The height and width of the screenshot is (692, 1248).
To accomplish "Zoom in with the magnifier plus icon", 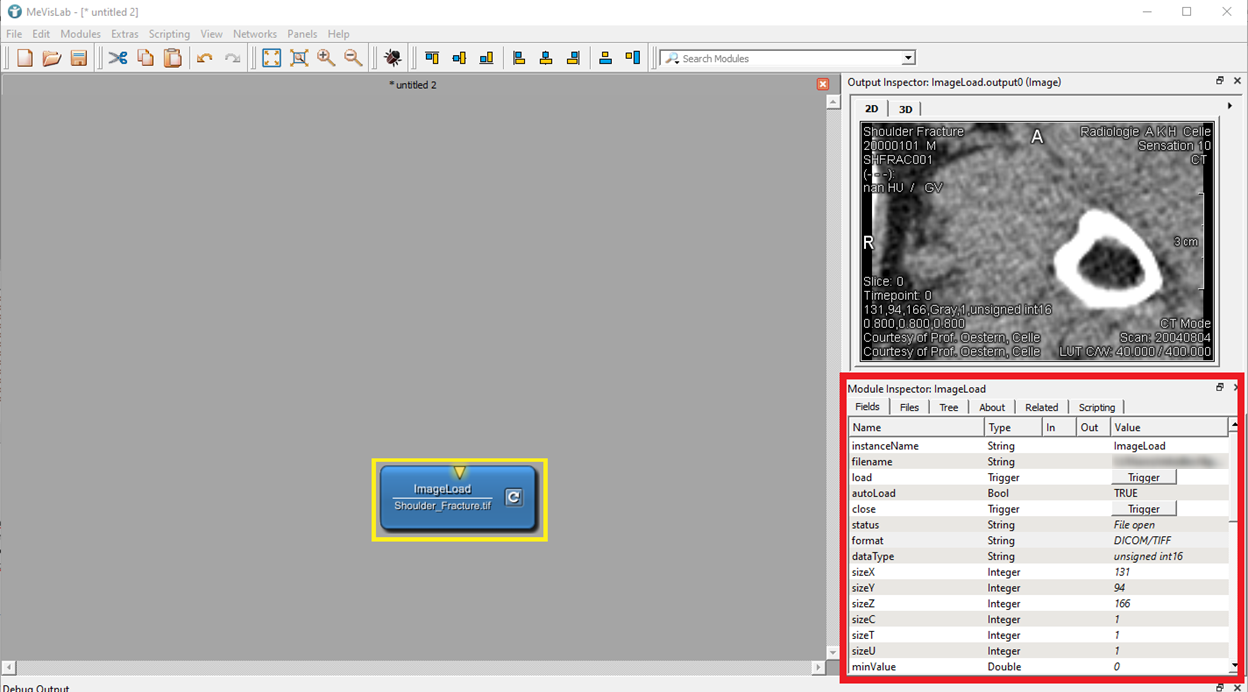I will (326, 58).
